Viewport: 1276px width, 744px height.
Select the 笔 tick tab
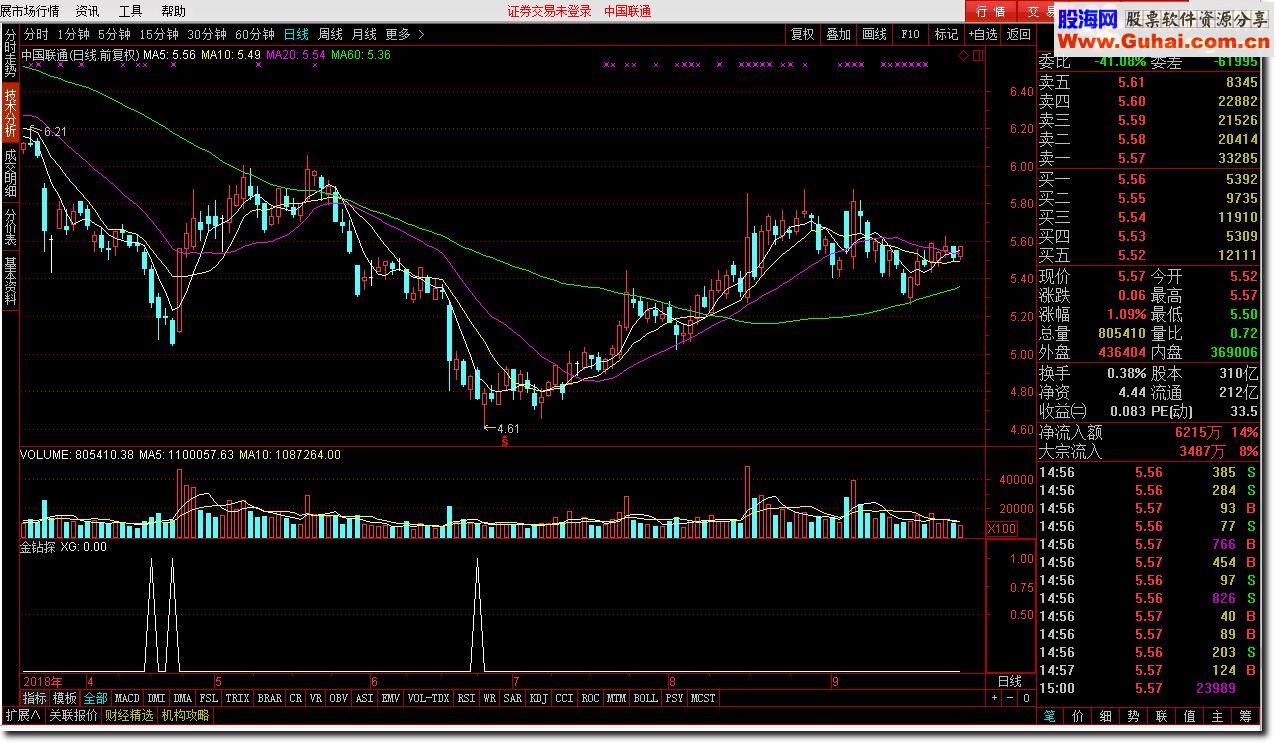pyautogui.click(x=1050, y=716)
